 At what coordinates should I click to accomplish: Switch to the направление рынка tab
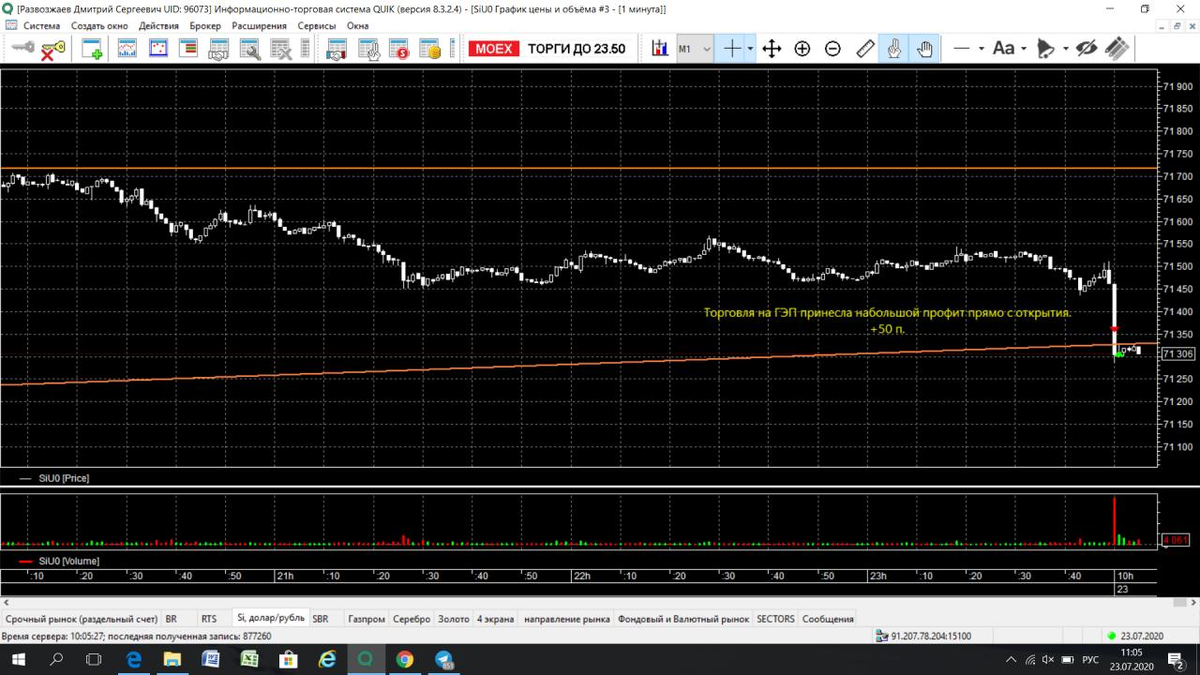(565, 619)
